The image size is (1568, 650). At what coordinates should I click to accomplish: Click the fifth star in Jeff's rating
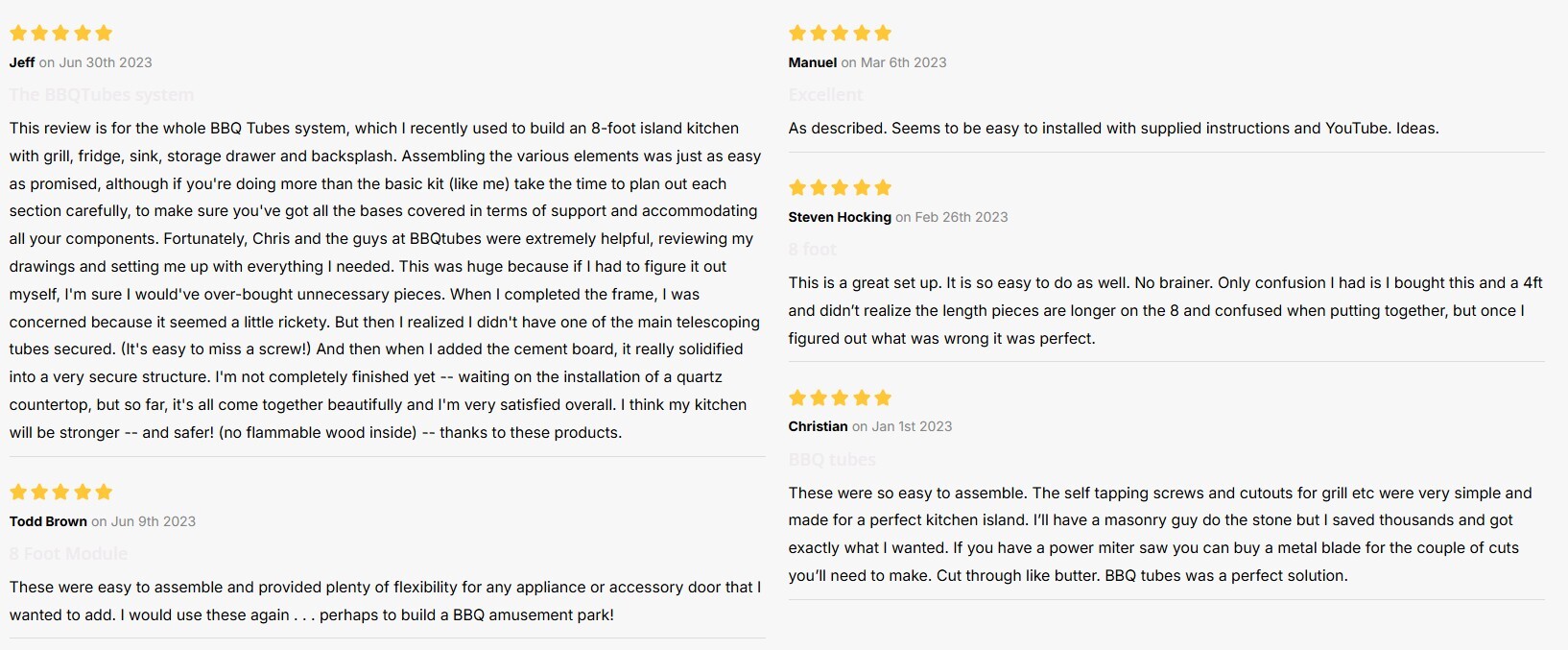(x=104, y=34)
